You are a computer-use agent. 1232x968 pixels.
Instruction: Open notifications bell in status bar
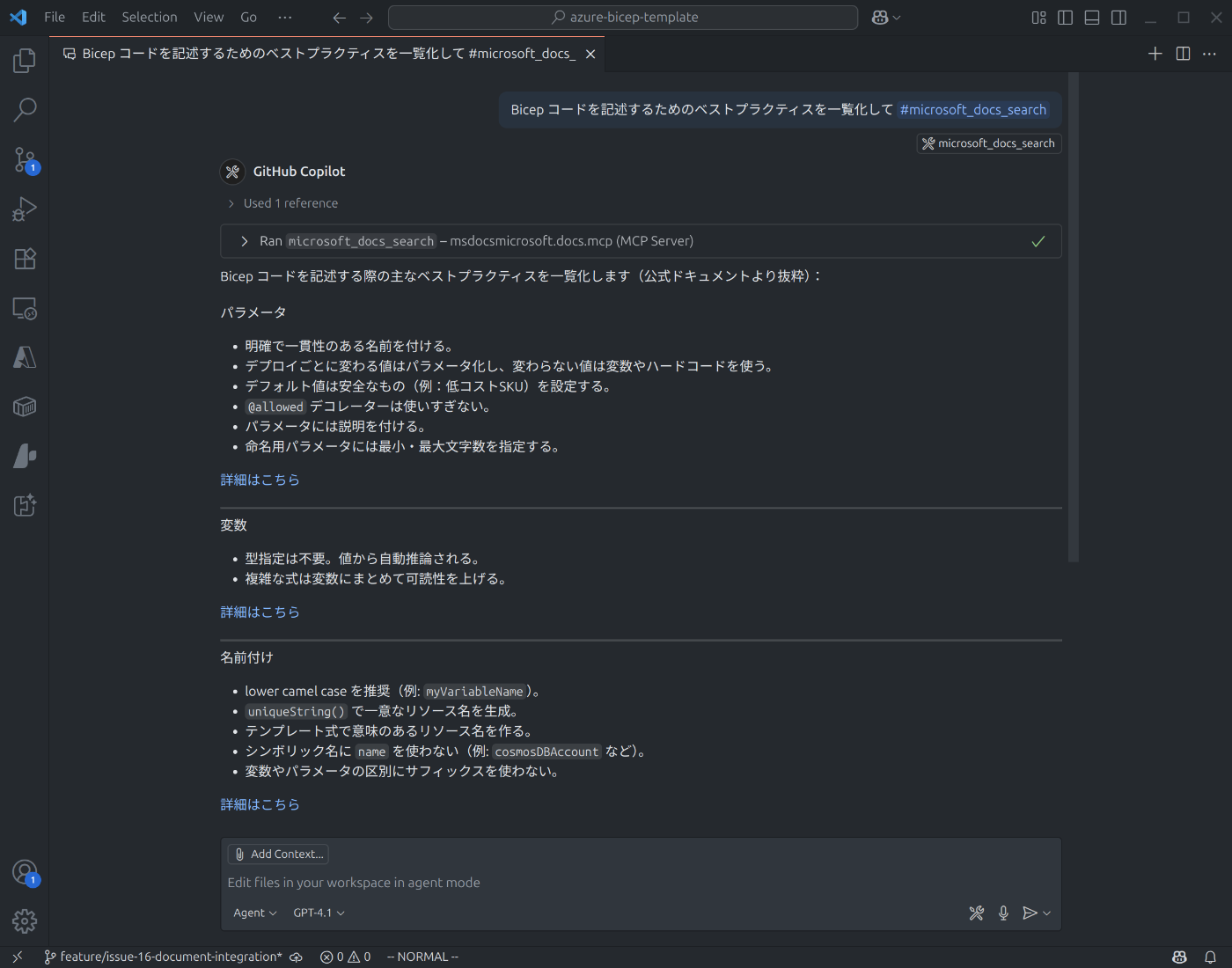point(1211,957)
